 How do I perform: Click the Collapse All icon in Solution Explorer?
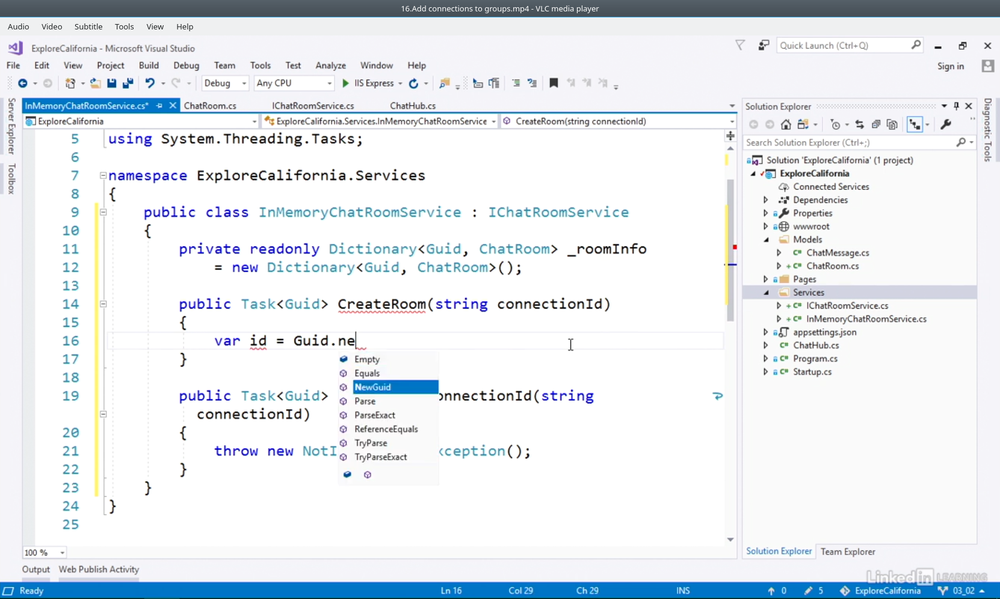876,125
